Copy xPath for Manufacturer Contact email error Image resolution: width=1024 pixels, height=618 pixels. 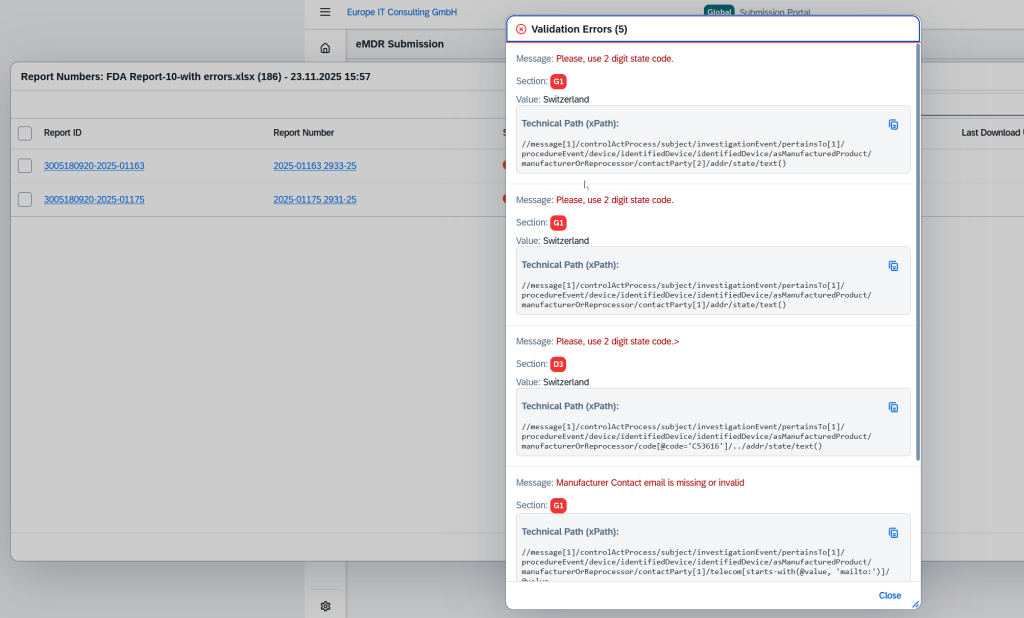tap(893, 533)
